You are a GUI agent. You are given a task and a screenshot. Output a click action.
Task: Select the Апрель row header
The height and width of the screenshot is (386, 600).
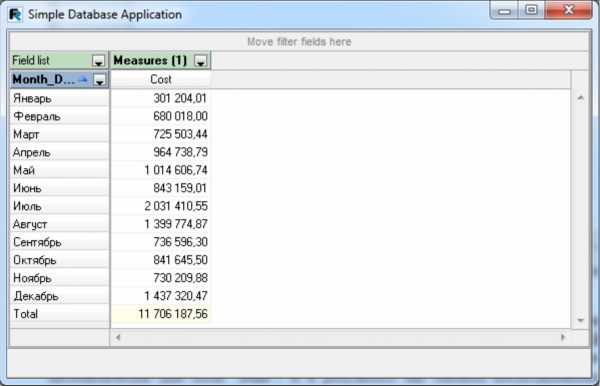click(60, 152)
